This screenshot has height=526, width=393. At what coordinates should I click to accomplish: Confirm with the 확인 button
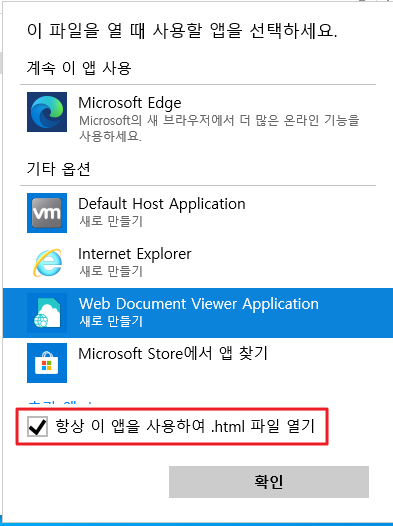pos(269,482)
